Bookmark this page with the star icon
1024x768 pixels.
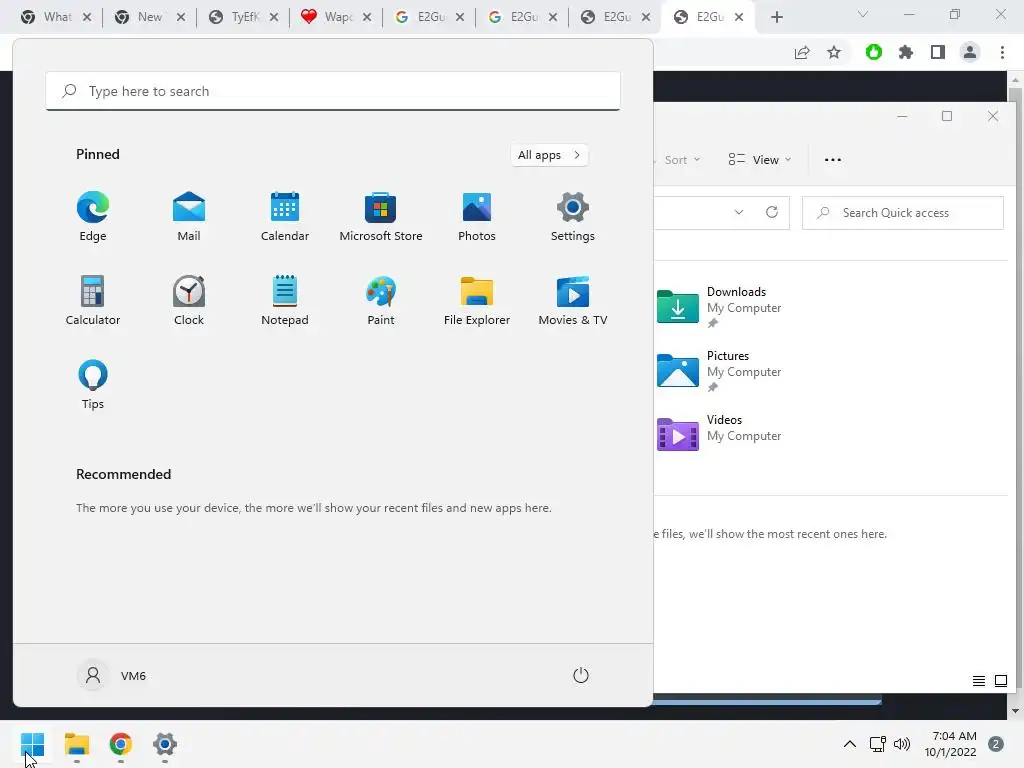[x=834, y=52]
